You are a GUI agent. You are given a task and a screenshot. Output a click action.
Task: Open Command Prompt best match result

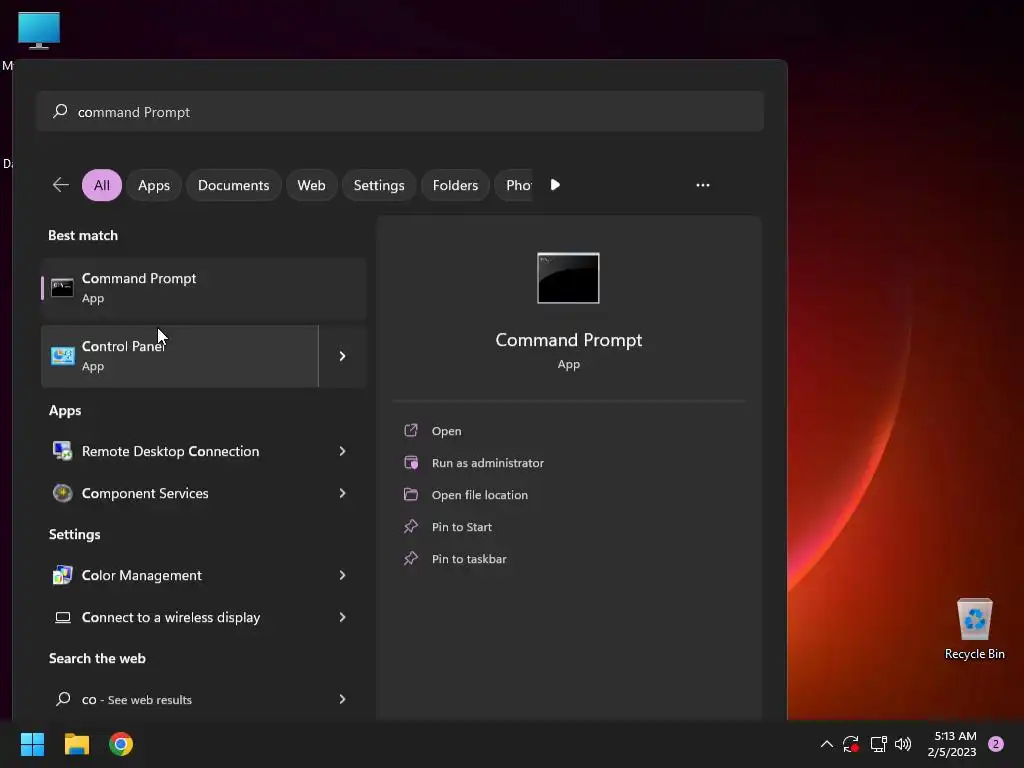click(204, 288)
